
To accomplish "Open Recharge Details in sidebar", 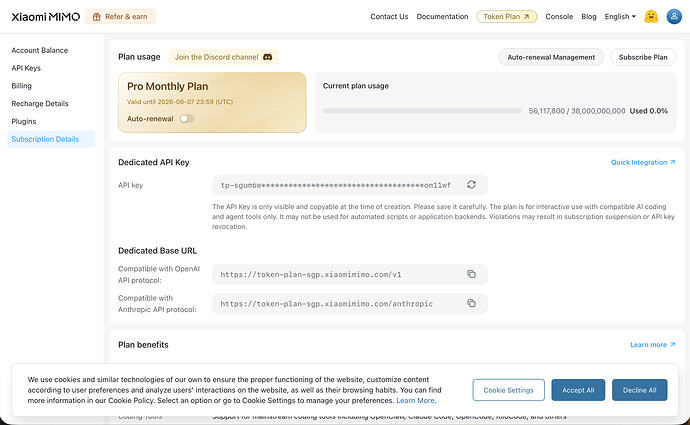I will click(x=40, y=103).
